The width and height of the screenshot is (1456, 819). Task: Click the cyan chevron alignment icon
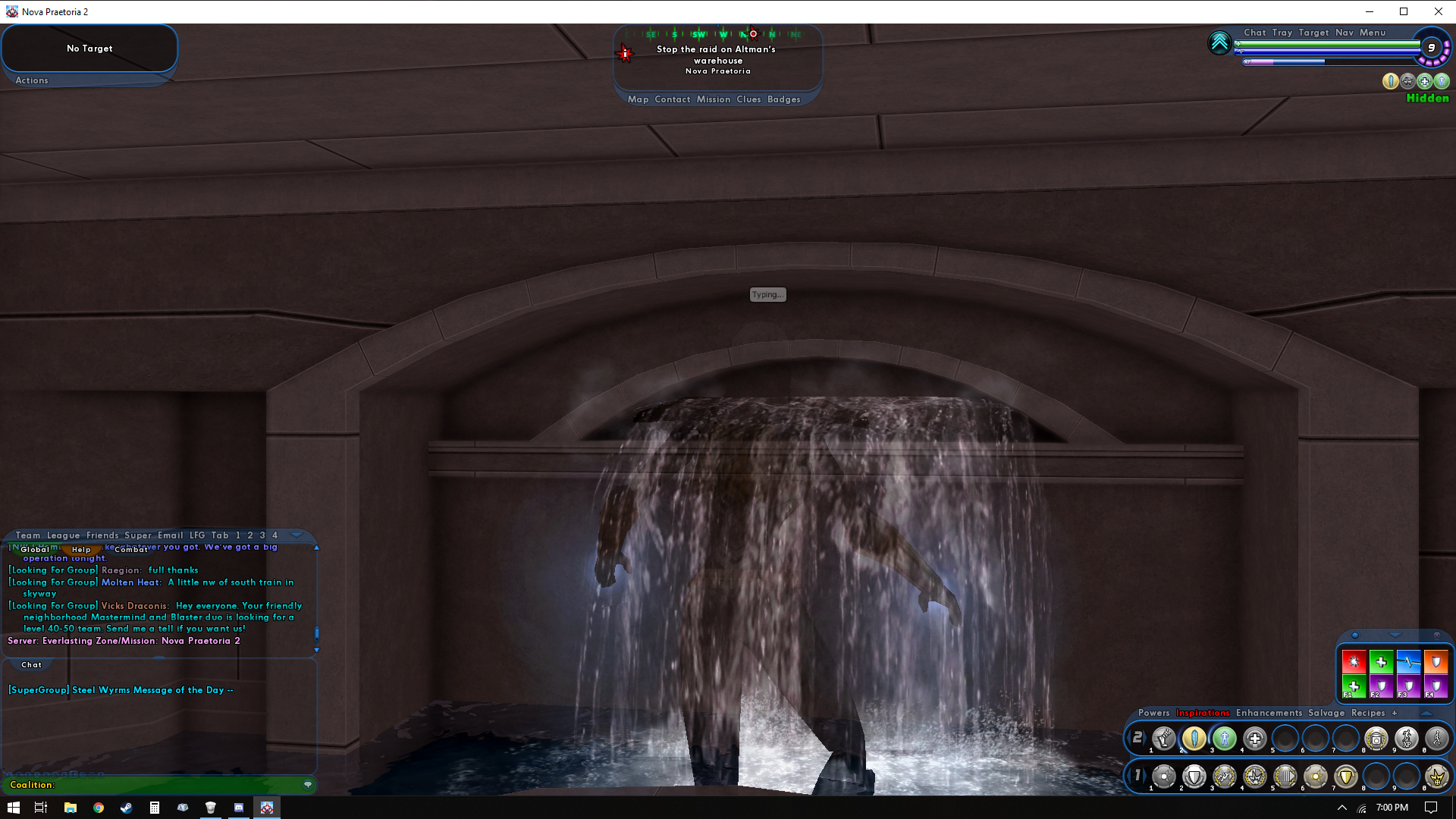tap(1219, 42)
